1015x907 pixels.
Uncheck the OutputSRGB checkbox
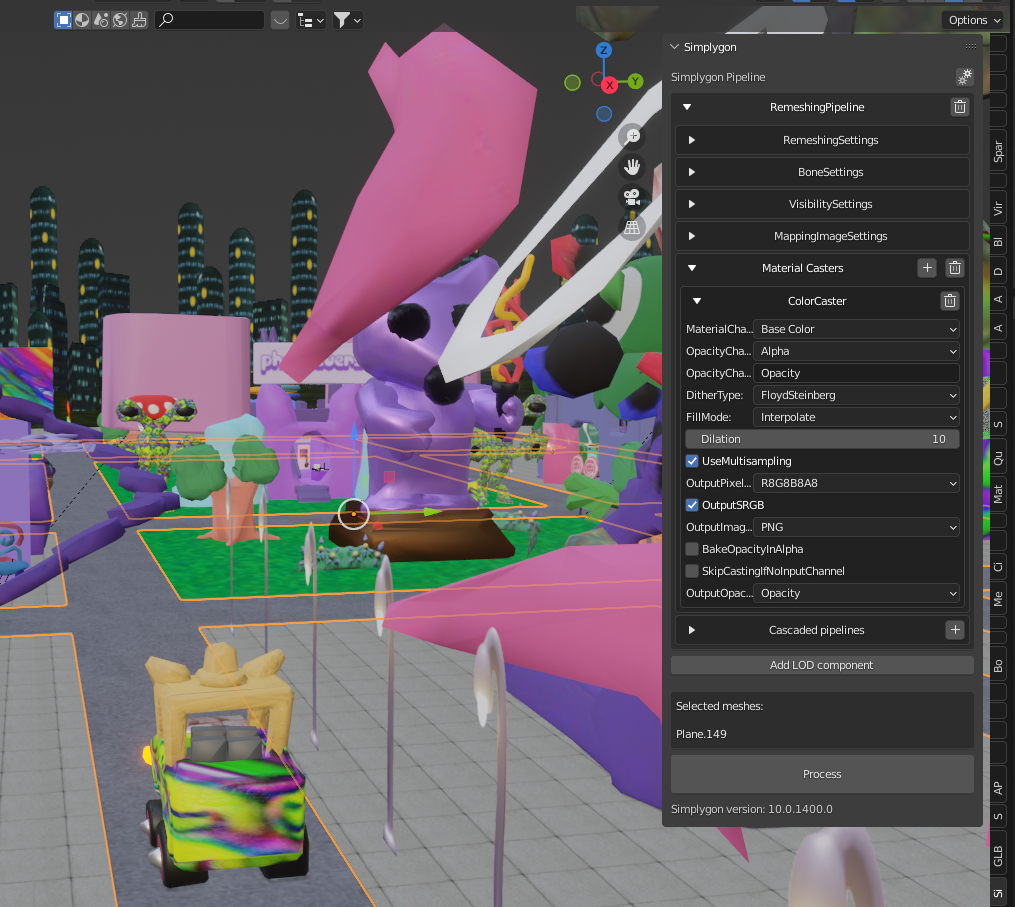click(692, 505)
